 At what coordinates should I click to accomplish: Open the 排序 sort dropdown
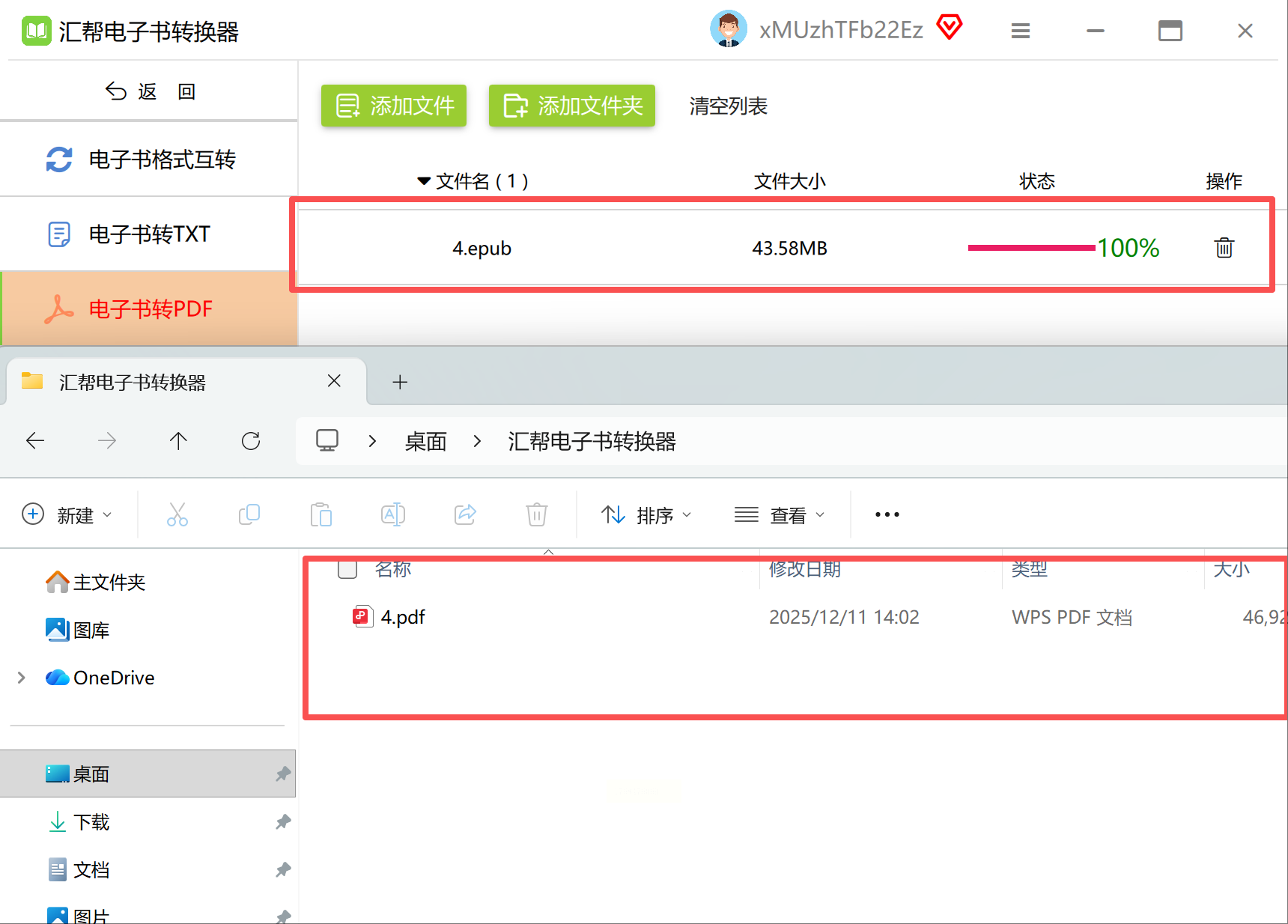point(646,515)
